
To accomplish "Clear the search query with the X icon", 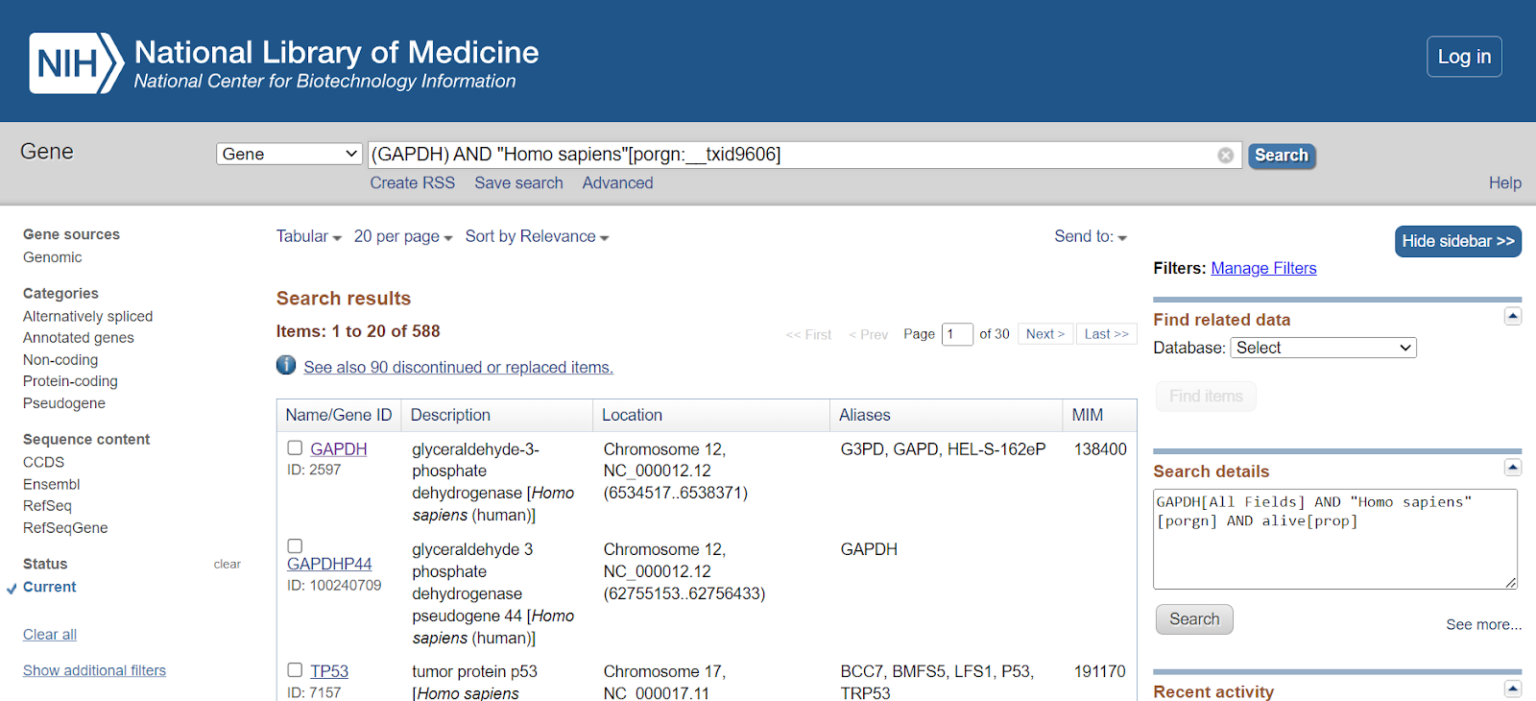I will pyautogui.click(x=1225, y=155).
